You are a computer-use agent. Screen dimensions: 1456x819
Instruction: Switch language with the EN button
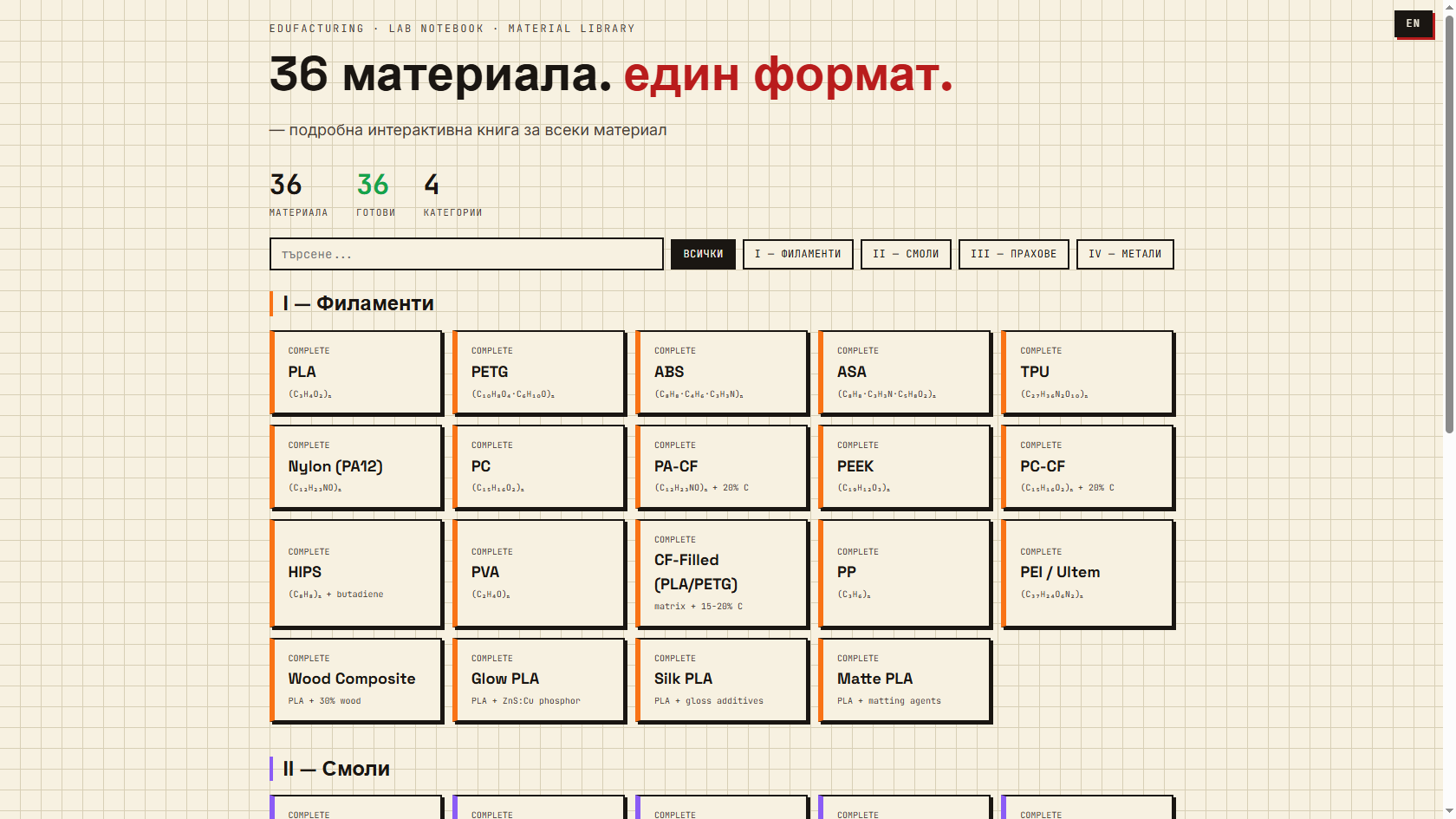(x=1413, y=23)
